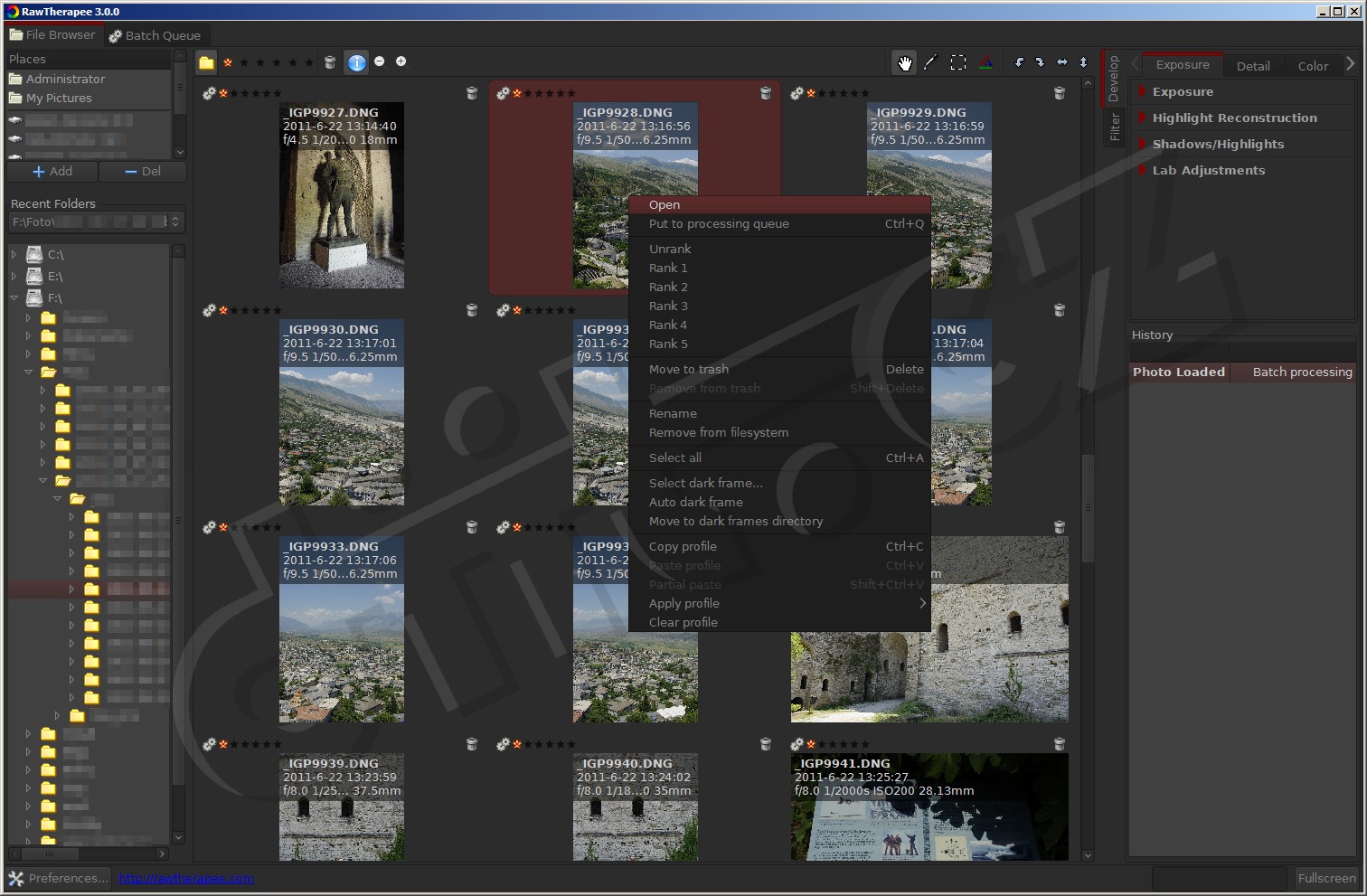The height and width of the screenshot is (896, 1367).
Task: Switch to the Detail tab
Action: (1253, 66)
